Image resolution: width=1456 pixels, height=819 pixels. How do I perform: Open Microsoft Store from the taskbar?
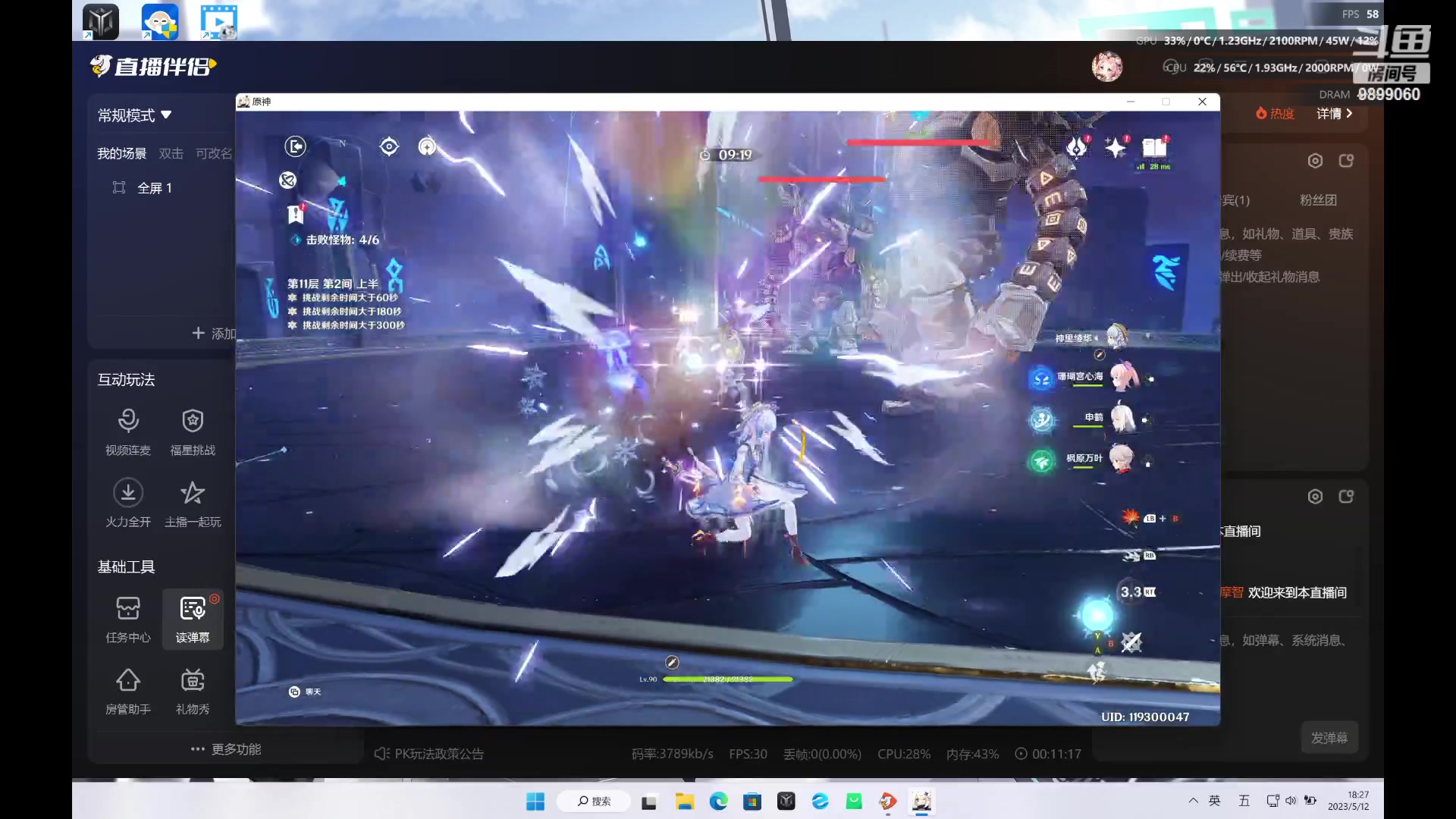[752, 802]
